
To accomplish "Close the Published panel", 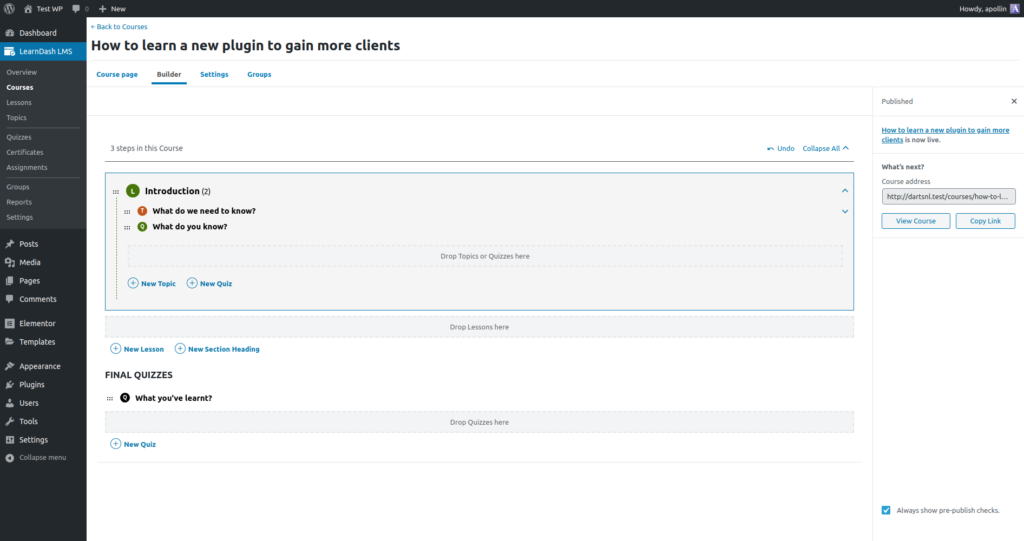I will (1013, 101).
